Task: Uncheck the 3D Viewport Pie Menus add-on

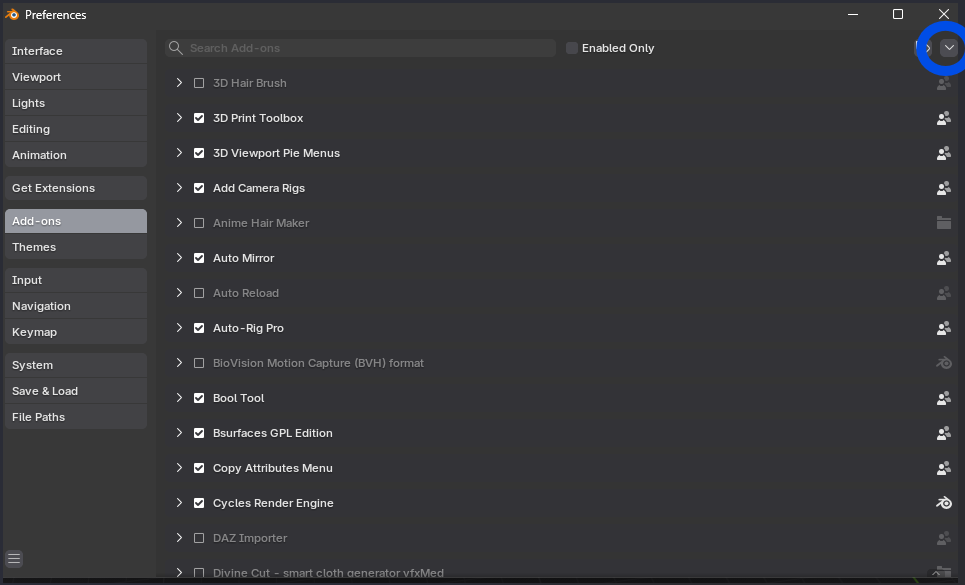Action: click(x=199, y=153)
